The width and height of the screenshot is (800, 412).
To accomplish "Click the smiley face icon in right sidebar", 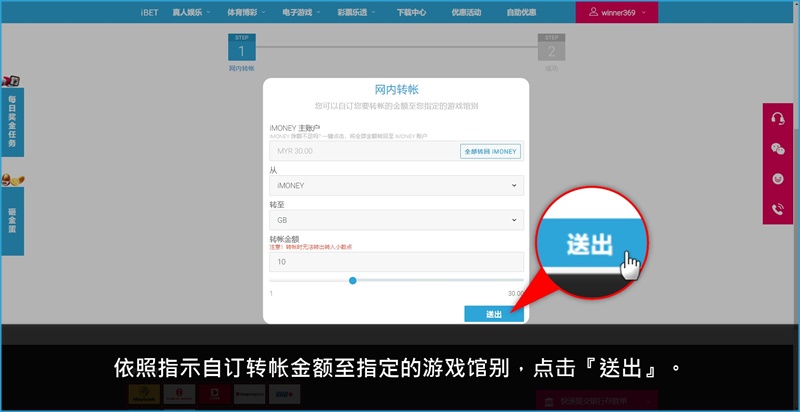I will [x=778, y=179].
